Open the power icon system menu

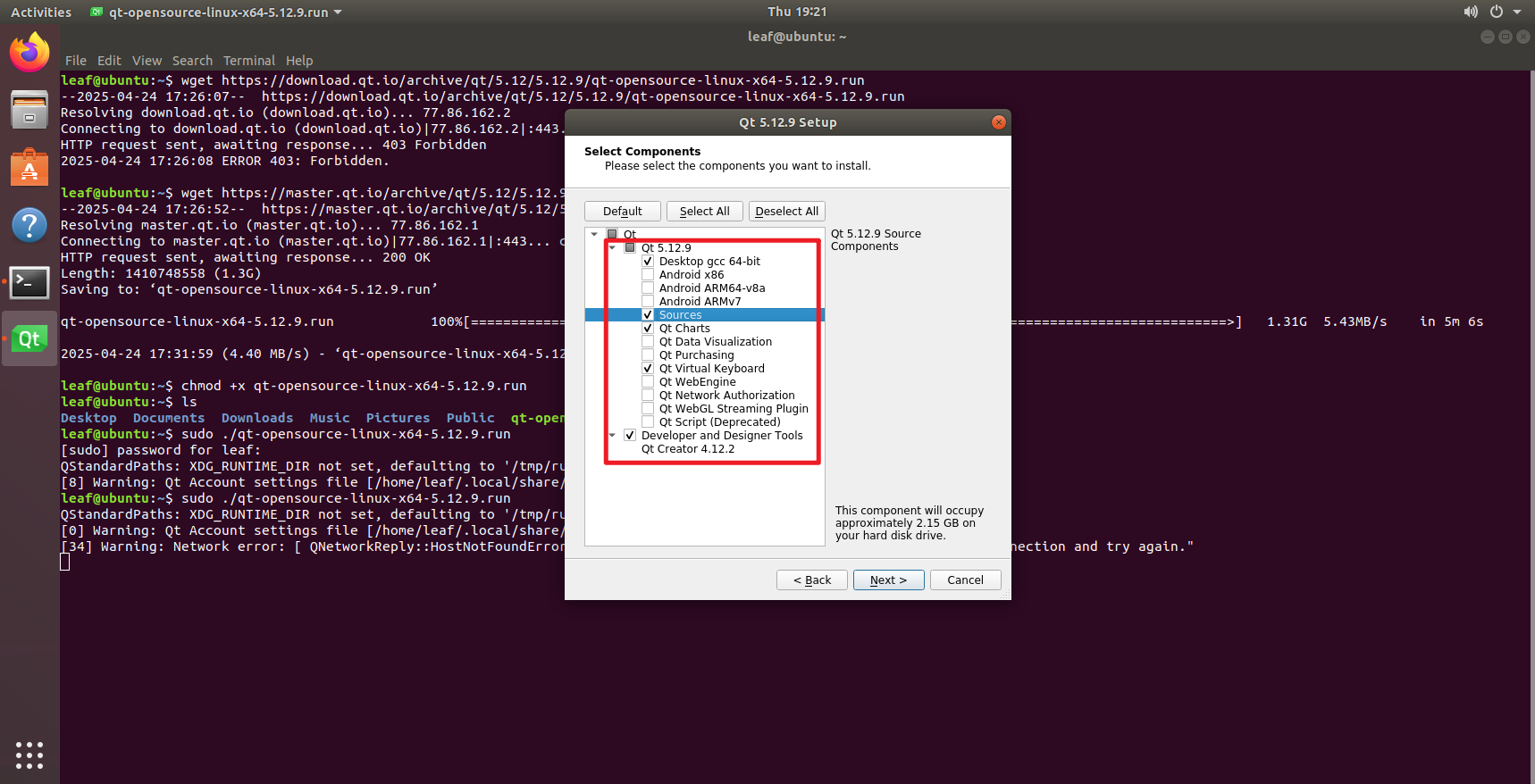point(1497,12)
